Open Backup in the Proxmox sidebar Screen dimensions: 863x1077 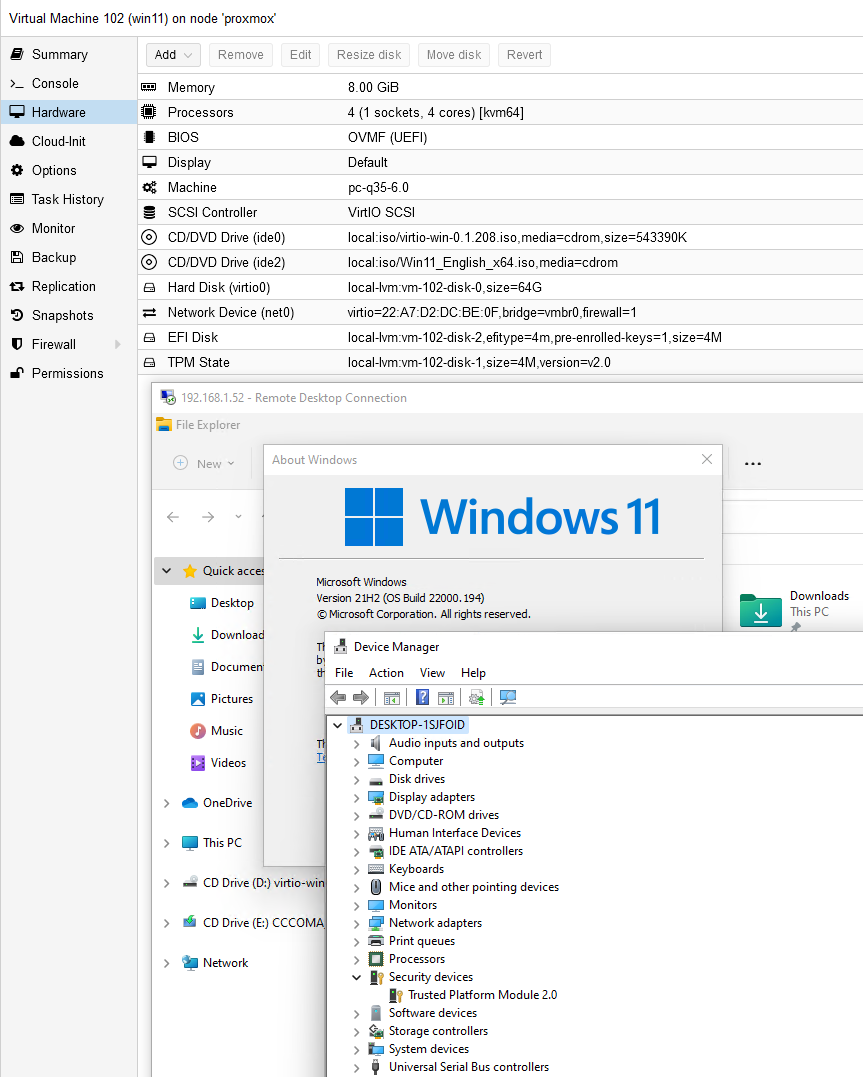tap(69, 257)
